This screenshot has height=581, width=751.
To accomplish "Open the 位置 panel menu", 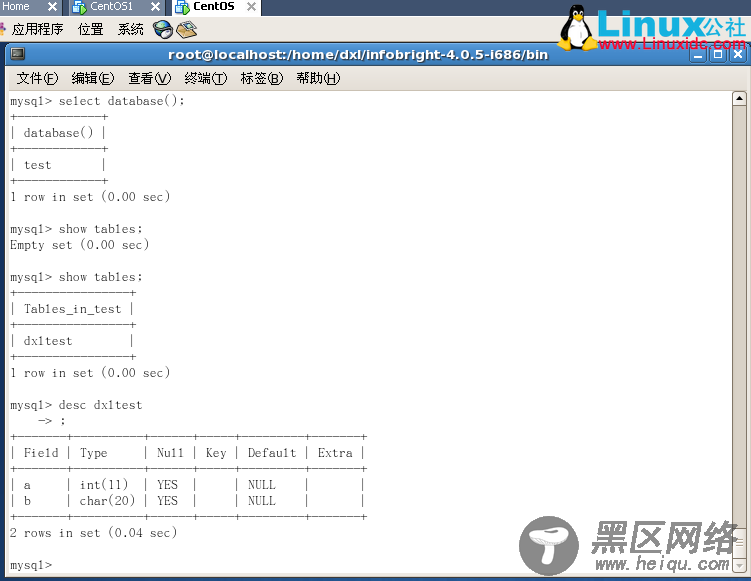I will point(91,29).
